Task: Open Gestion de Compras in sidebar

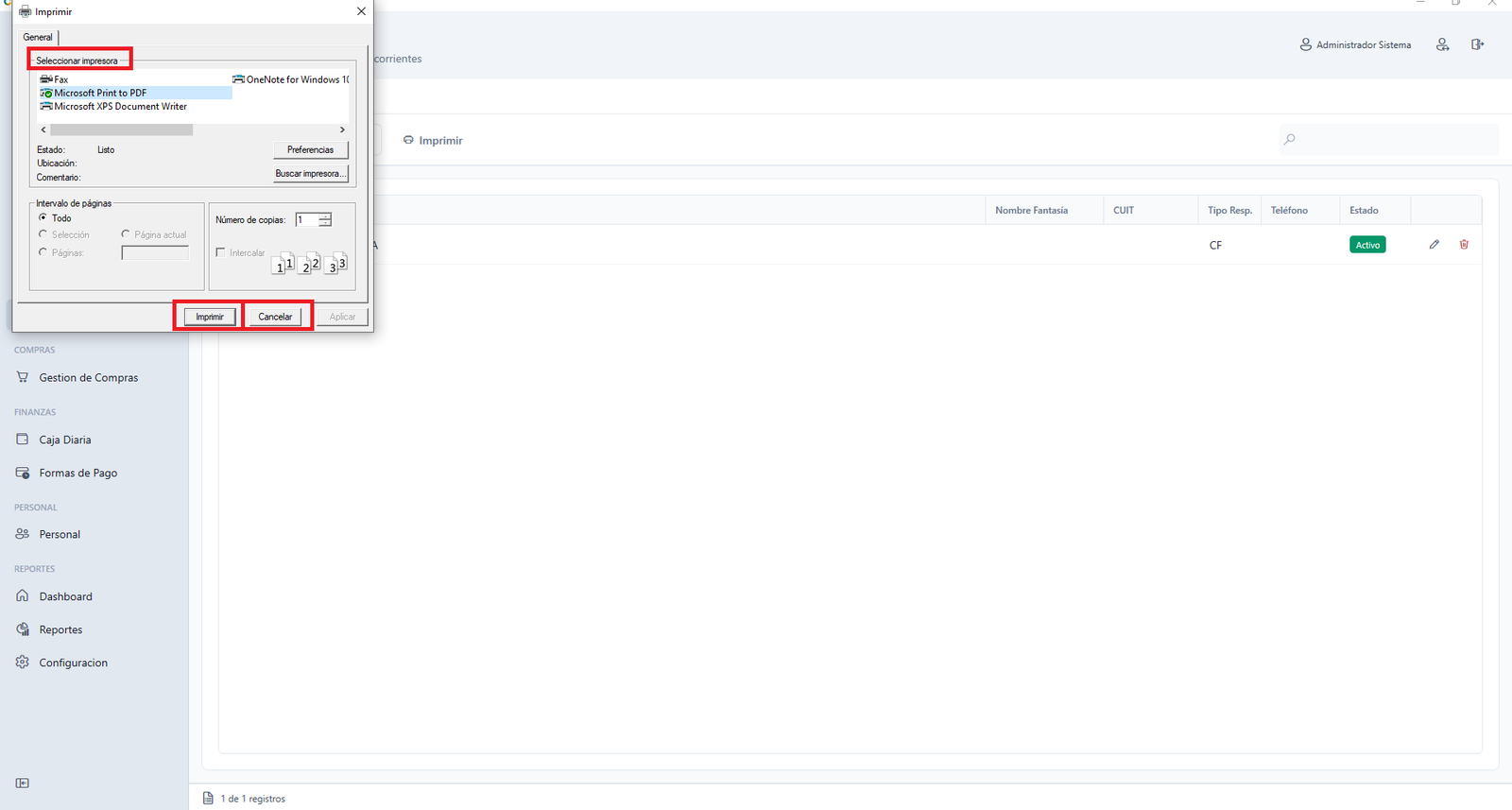Action: pos(89,377)
